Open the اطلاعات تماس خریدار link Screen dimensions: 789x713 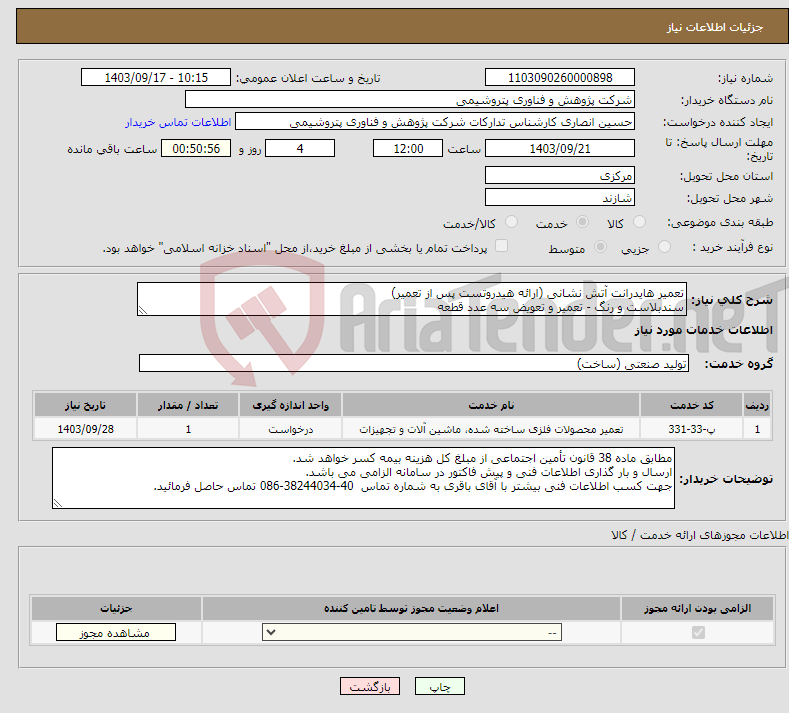(x=178, y=122)
